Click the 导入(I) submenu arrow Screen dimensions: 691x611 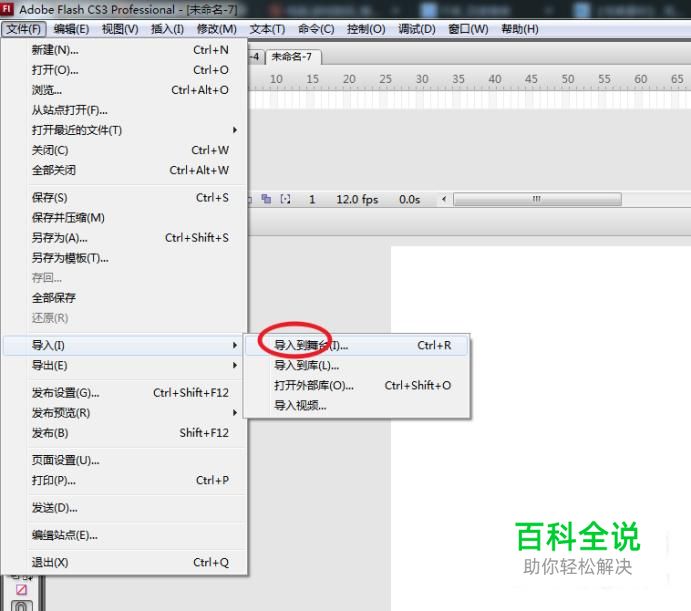[x=235, y=345]
